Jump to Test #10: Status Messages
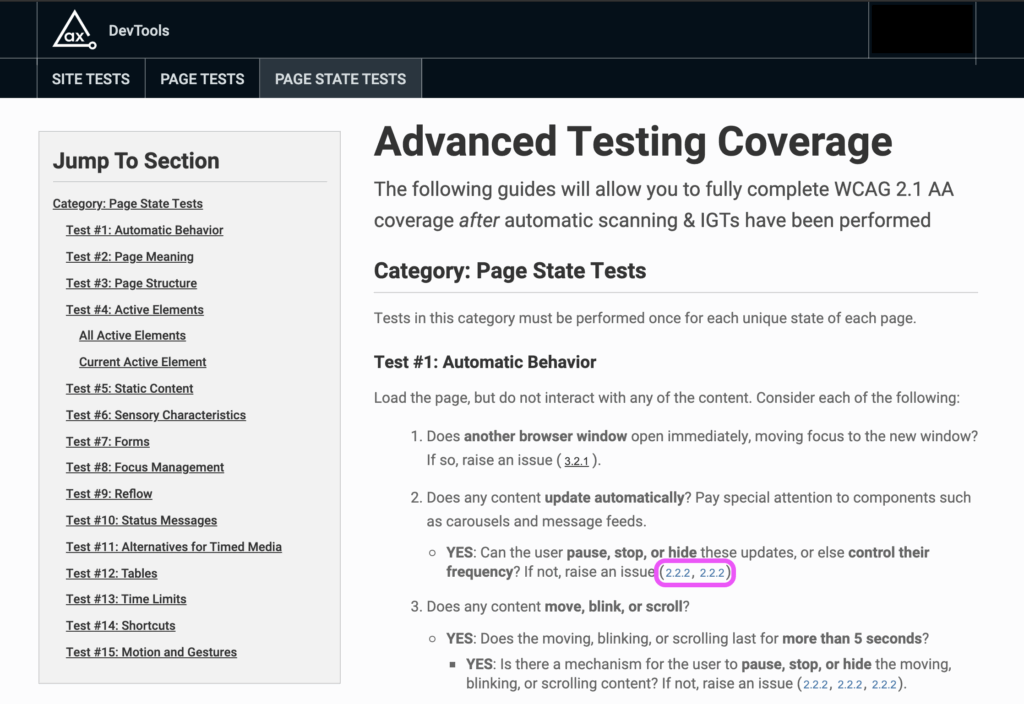1024x704 pixels. tap(141, 520)
